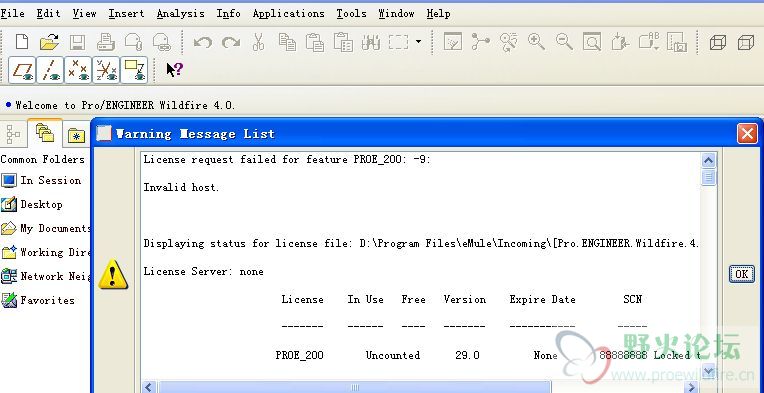764x393 pixels.
Task: Click the horizontal scroll-left arrow
Action: [150, 387]
